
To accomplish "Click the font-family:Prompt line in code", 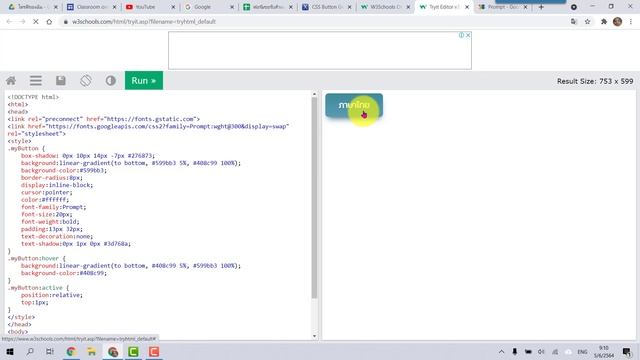I will (x=53, y=207).
